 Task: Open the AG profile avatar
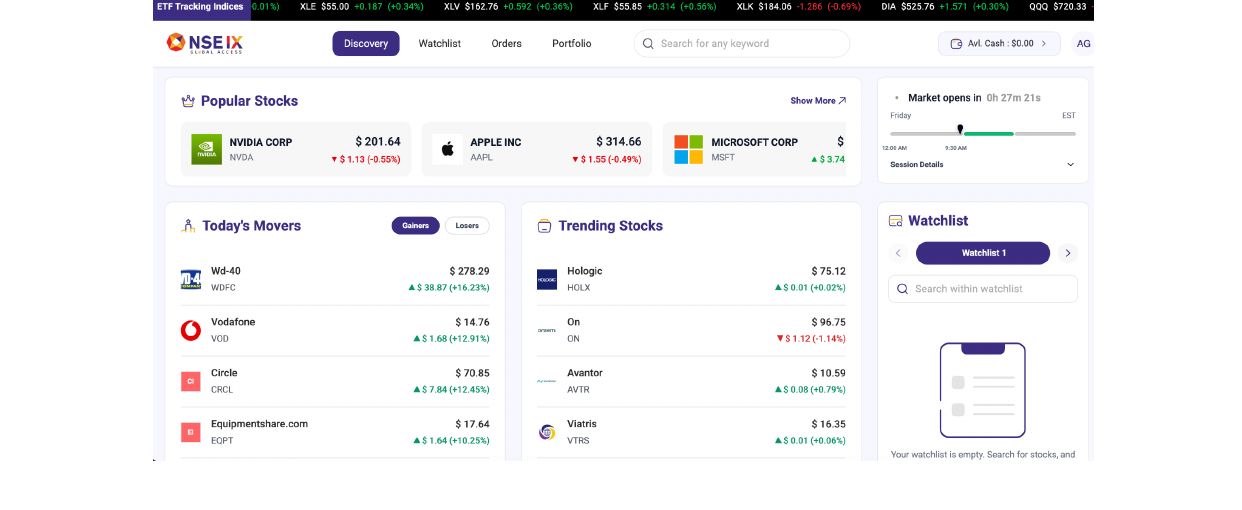click(1083, 44)
